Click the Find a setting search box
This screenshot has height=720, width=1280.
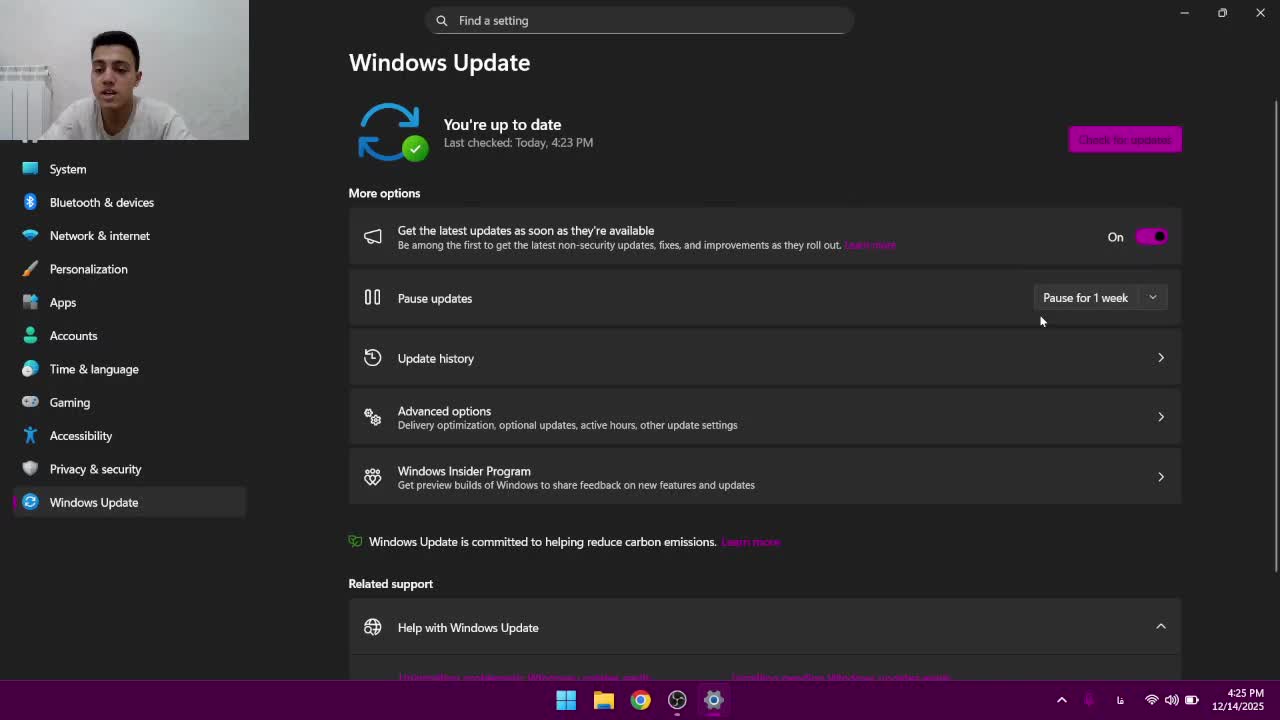640,20
